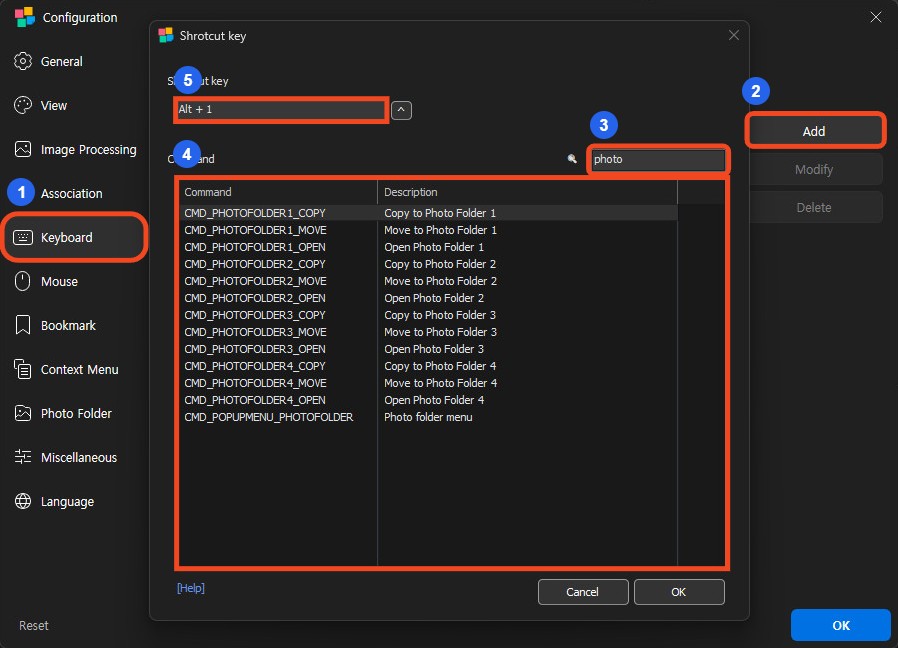This screenshot has width=898, height=648.
Task: Close the Shrotcut key dialog
Action: 734,36
